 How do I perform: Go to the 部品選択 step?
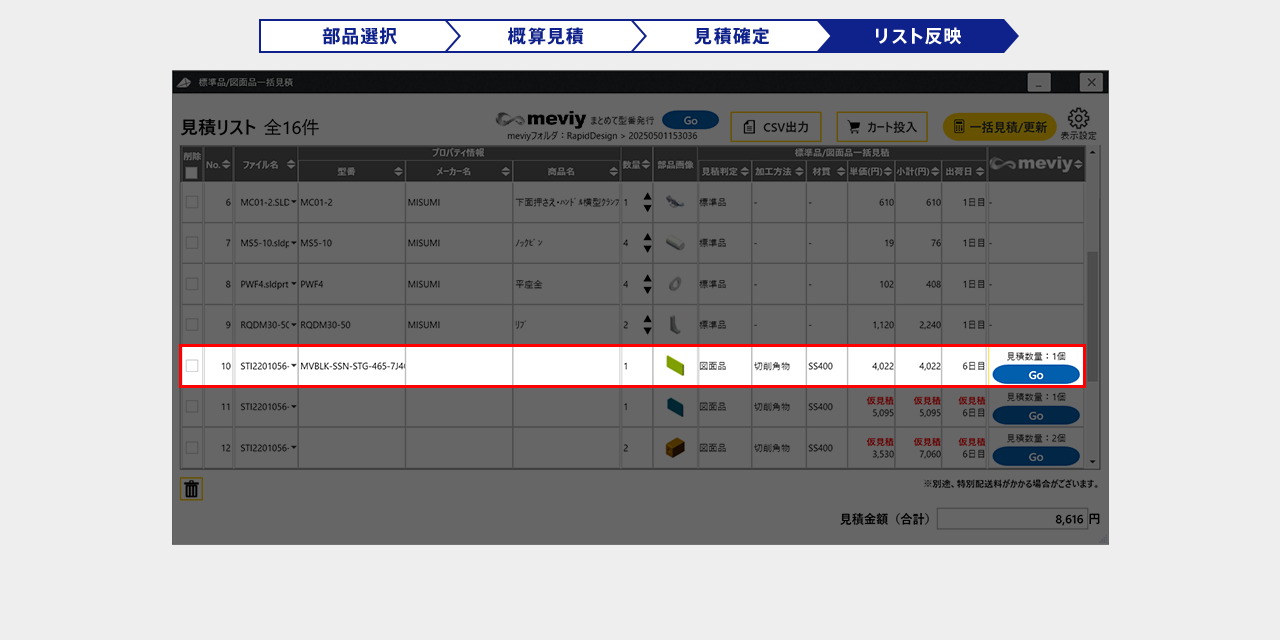coord(359,36)
